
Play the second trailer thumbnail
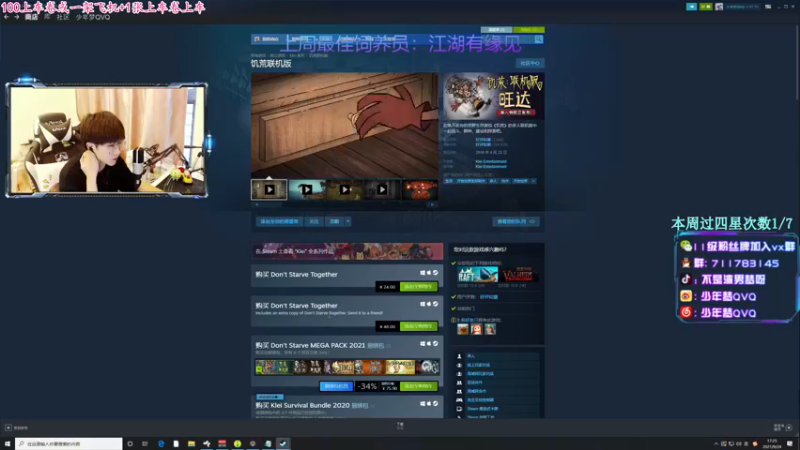307,190
